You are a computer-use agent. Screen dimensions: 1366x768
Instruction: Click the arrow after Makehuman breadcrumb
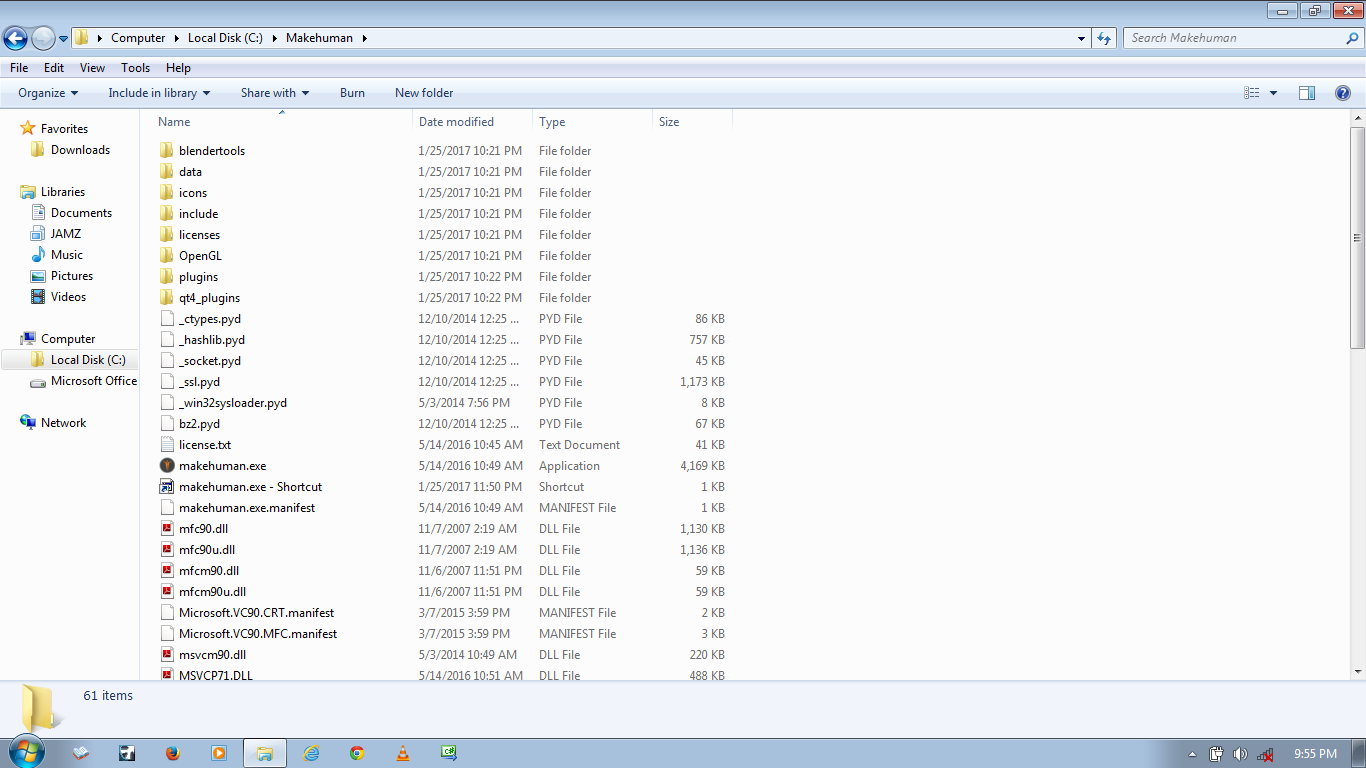pos(364,38)
